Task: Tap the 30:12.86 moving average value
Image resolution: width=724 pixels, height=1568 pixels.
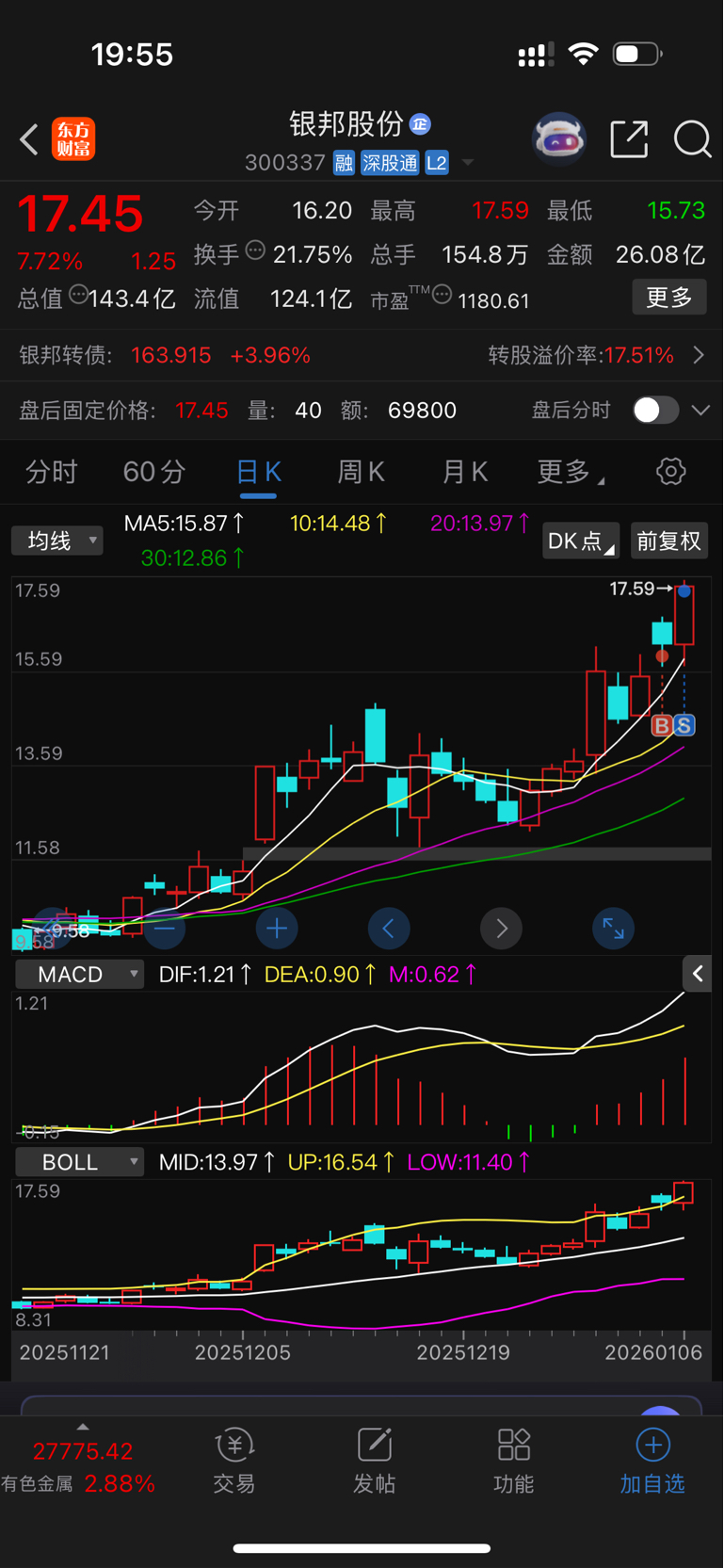Action: point(193,558)
